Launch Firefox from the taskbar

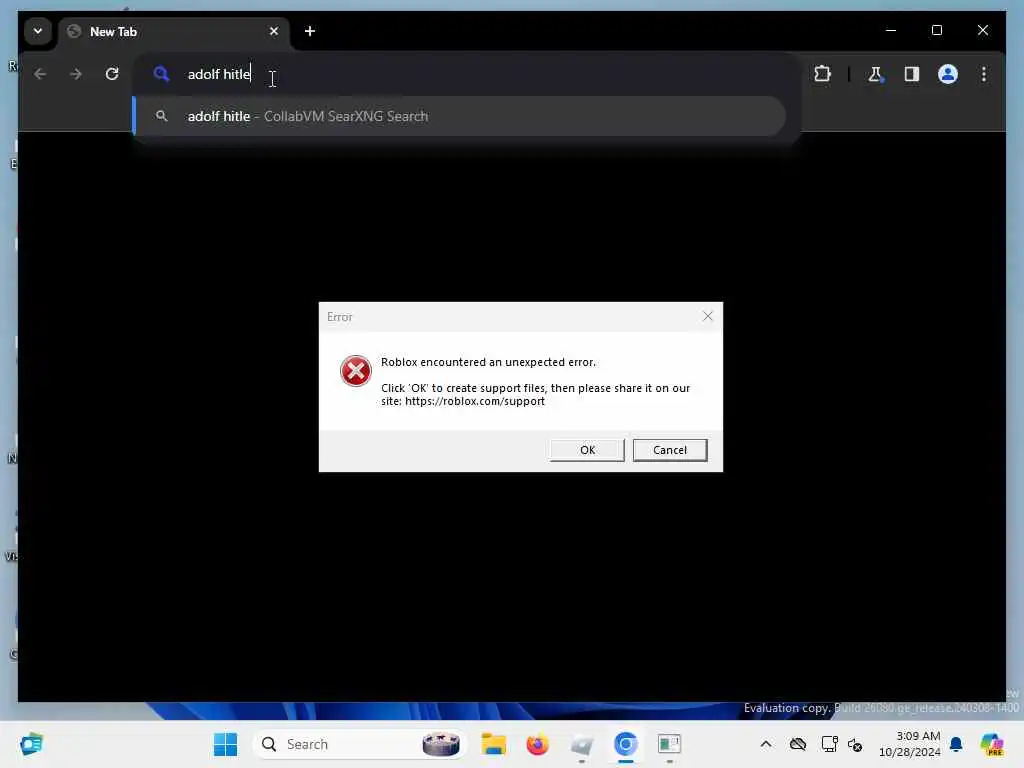[537, 744]
